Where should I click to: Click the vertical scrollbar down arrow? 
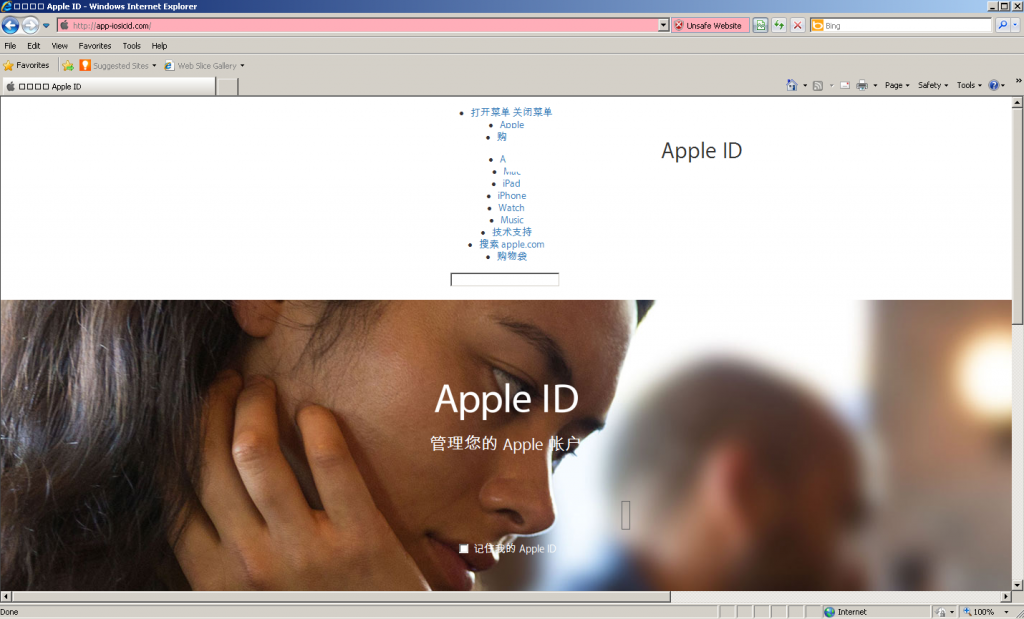click(1017, 585)
